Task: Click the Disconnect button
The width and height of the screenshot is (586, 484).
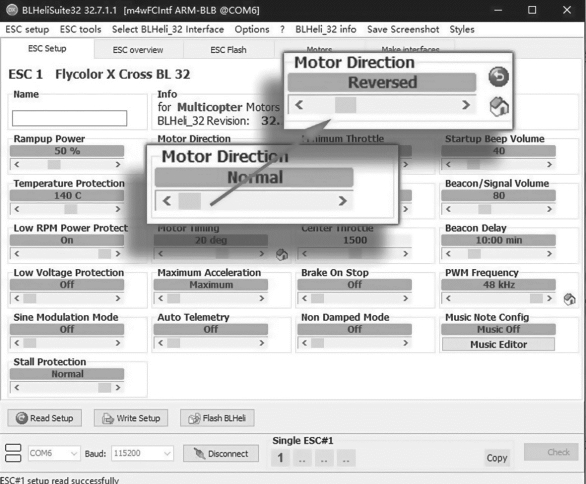Action: (221, 453)
